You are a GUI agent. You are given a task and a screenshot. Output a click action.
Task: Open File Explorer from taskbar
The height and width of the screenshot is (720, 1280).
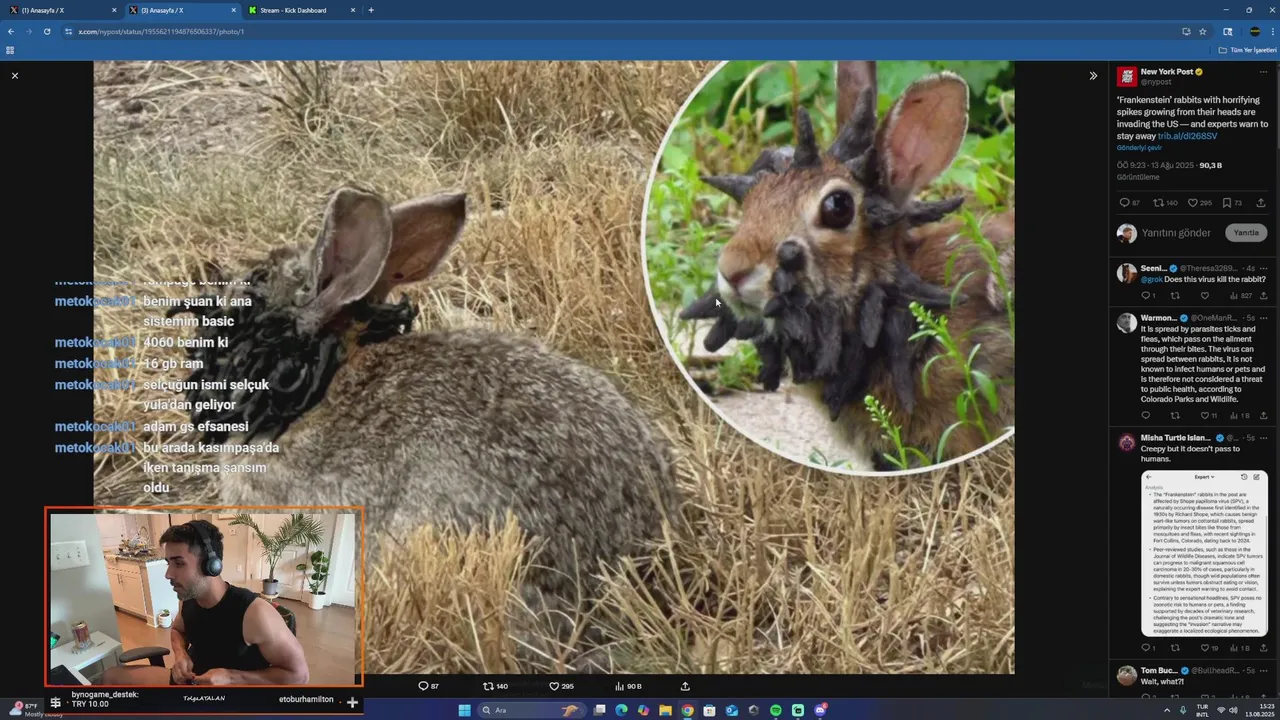tap(665, 710)
